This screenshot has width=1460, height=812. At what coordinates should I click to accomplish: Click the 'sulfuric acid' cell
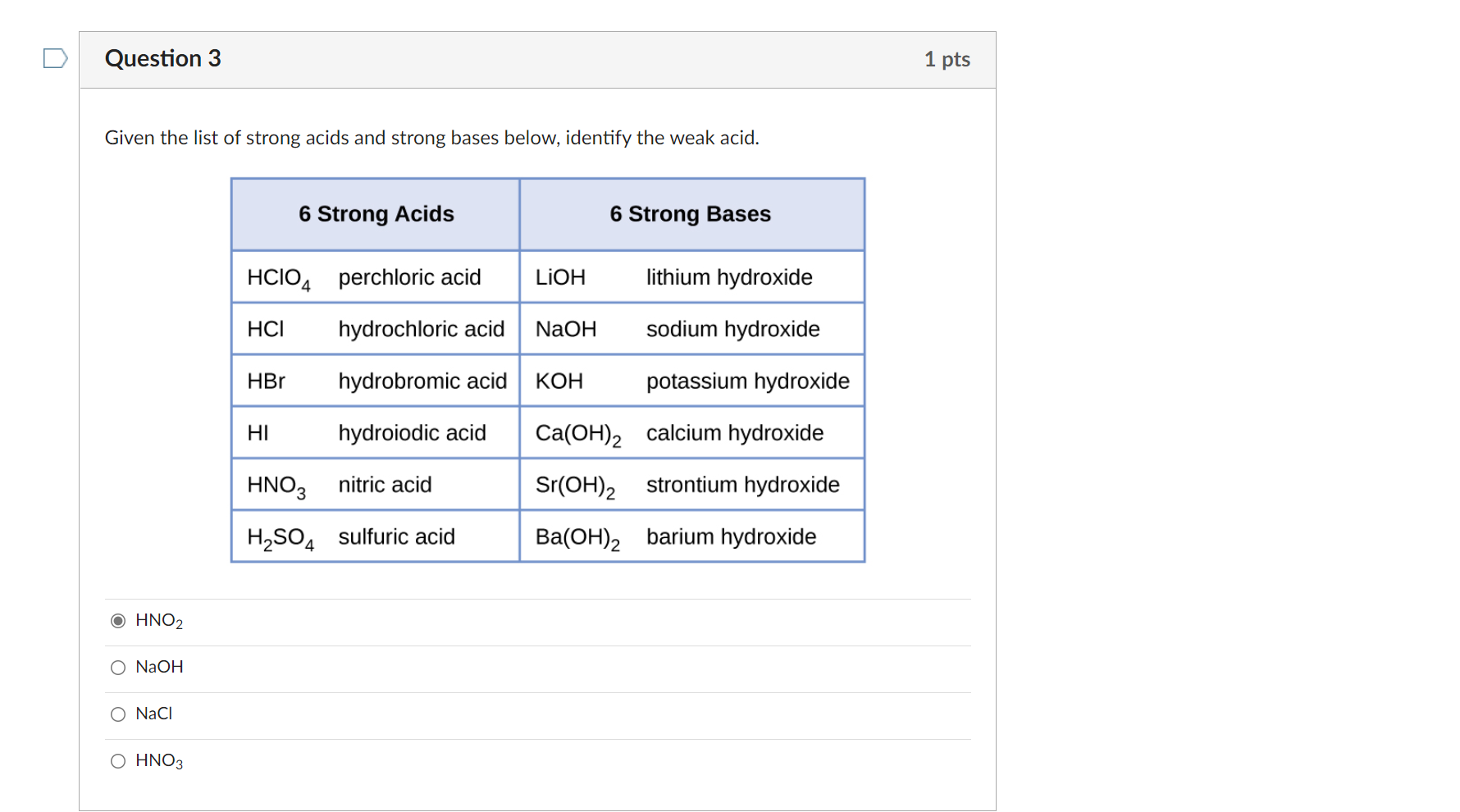396,536
